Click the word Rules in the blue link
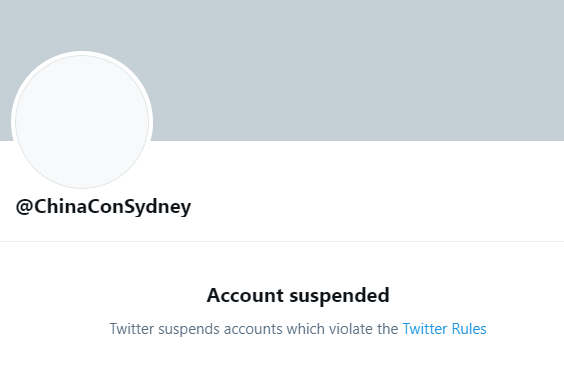 (x=469, y=329)
